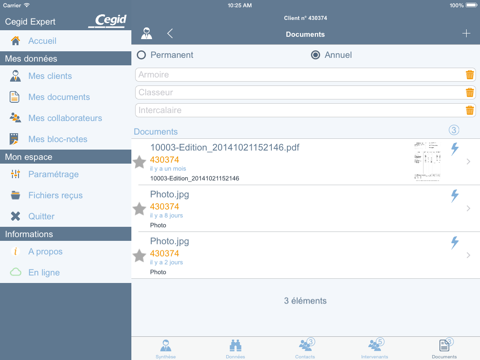This screenshot has width=480, height=360.
Task: Expand Photo.jpg 8 jours row chevron
Action: 468,208
